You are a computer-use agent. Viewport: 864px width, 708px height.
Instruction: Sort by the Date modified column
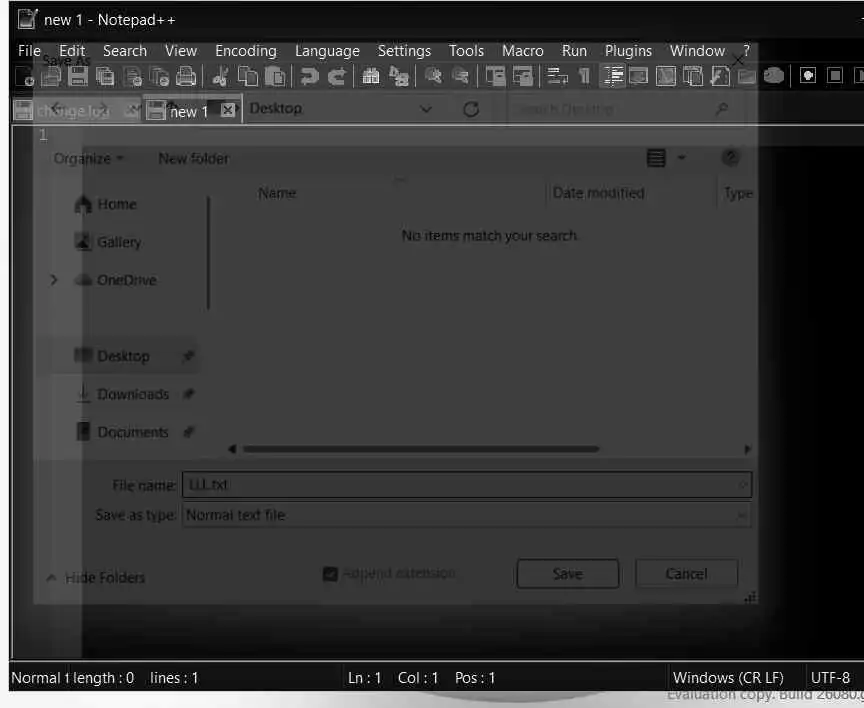(x=598, y=193)
